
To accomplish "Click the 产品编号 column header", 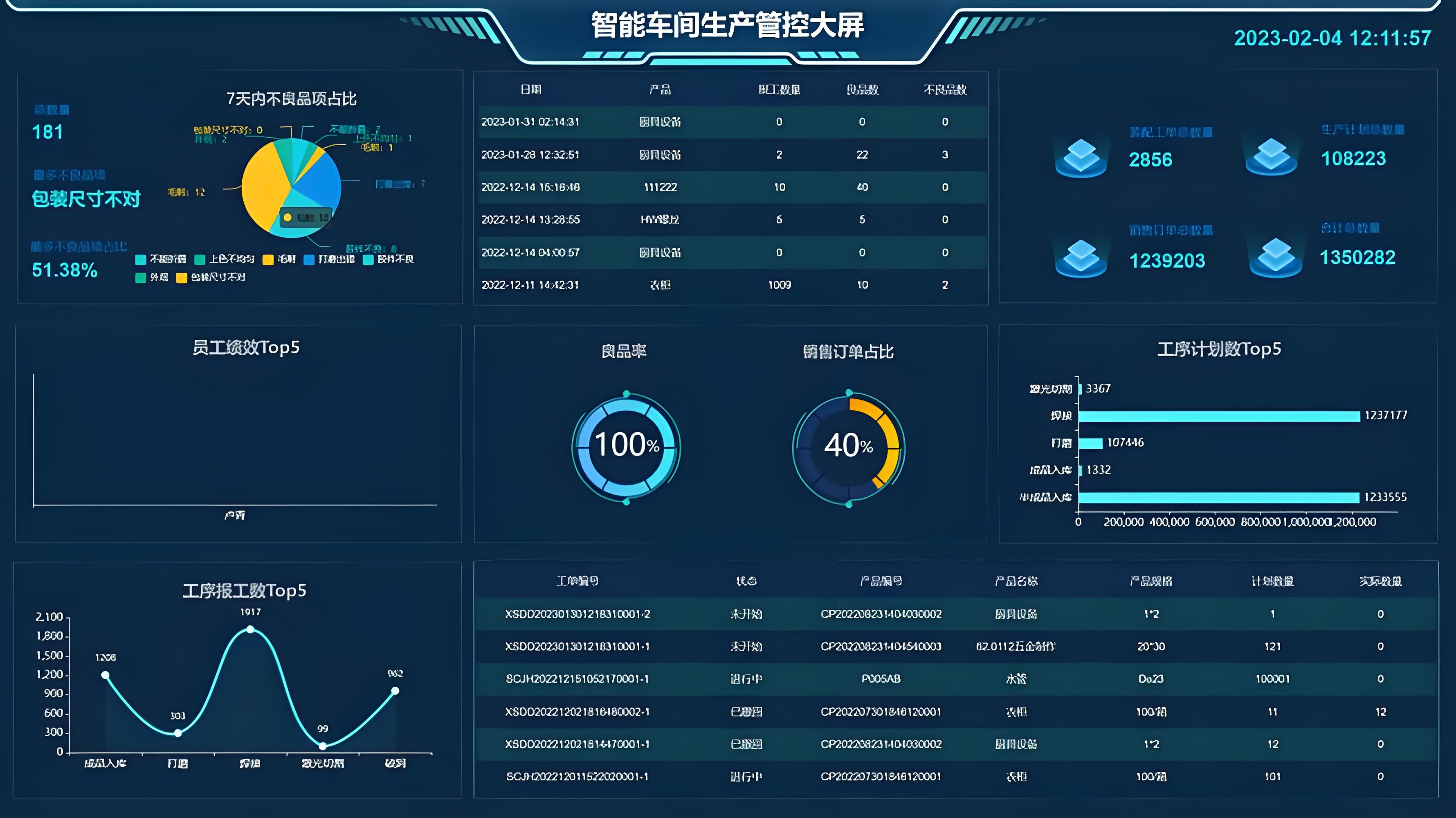I will (x=881, y=581).
